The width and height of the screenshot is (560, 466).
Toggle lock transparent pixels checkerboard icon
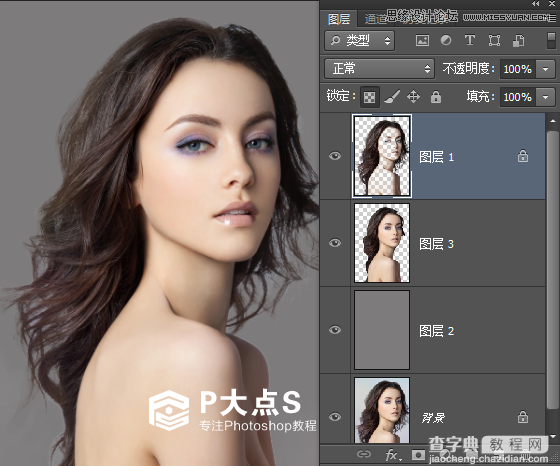coord(369,97)
